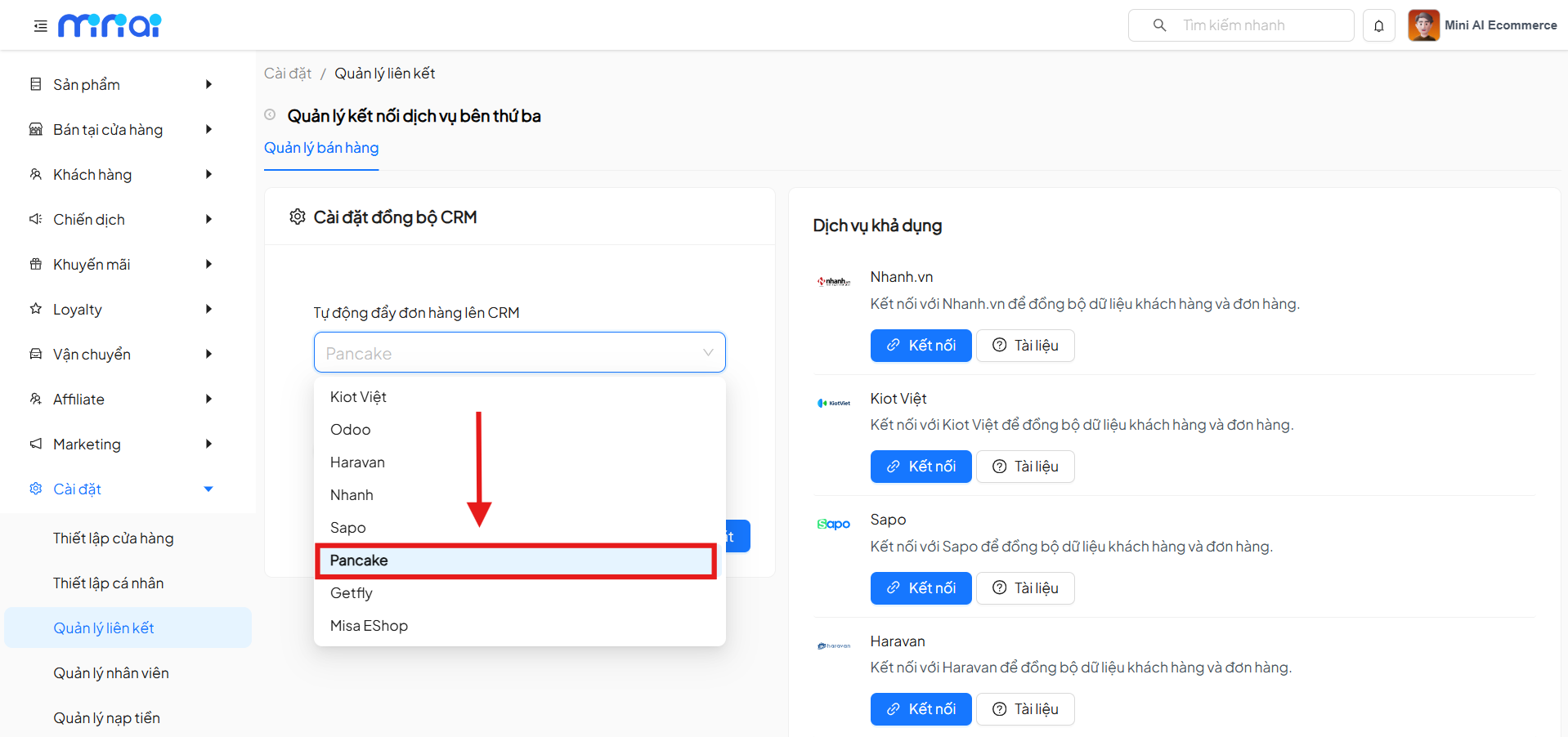
Task: Click the Cài đặt gear icon in sidebar
Action: click(x=34, y=489)
